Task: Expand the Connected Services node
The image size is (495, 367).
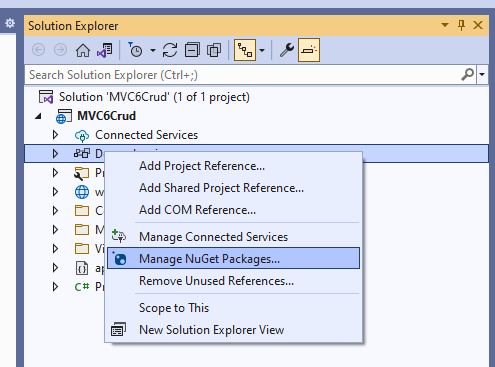Action: [55, 135]
